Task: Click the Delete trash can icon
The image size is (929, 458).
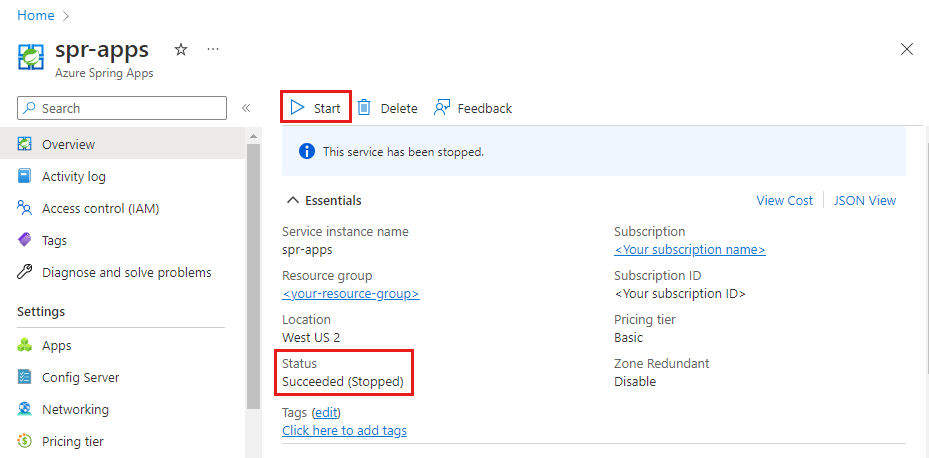Action: click(364, 108)
